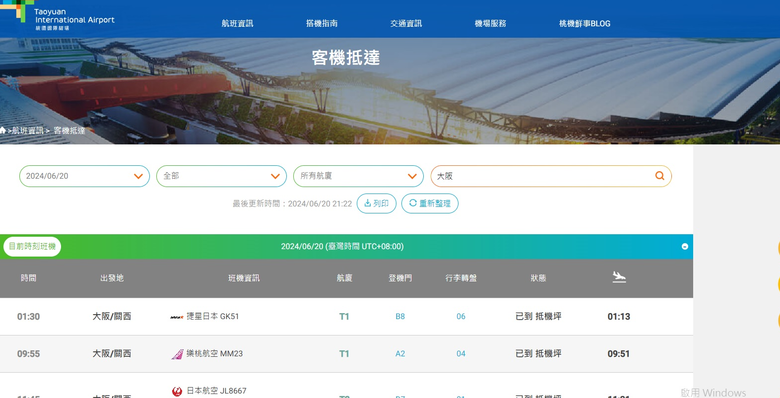Open the 交通資訊 menu
This screenshot has width=780, height=398.
tap(406, 23)
